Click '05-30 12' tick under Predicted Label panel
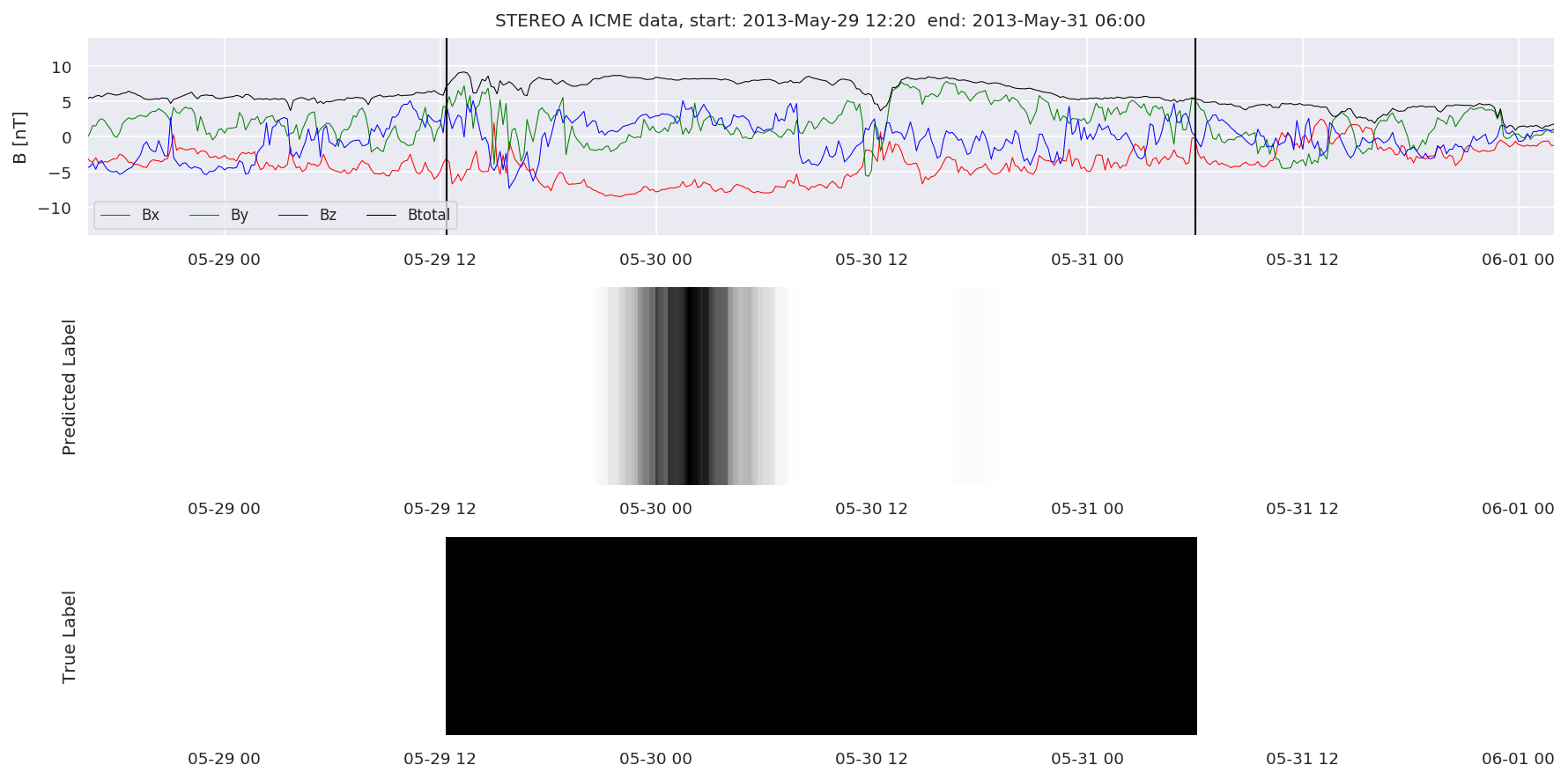 coord(872,509)
